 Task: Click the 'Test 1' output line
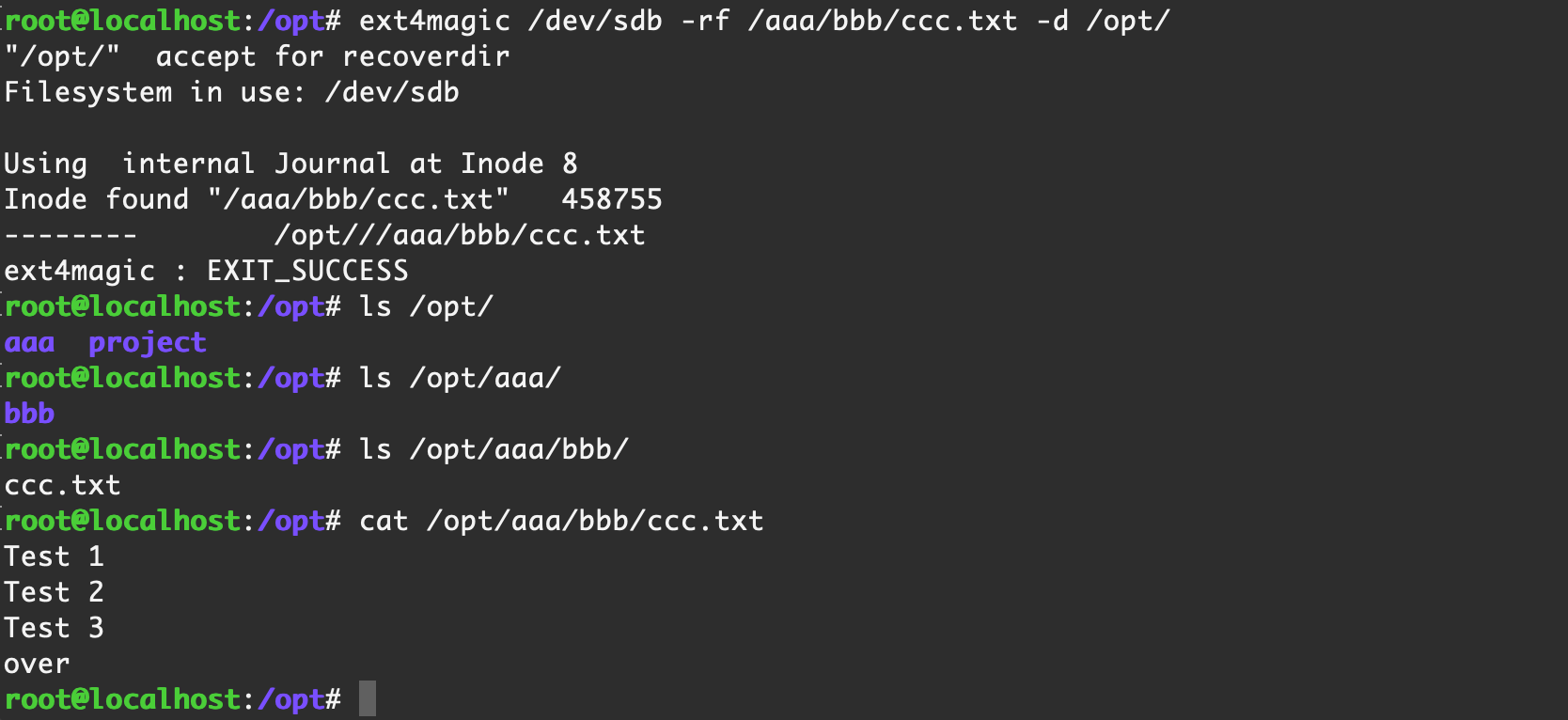54,556
